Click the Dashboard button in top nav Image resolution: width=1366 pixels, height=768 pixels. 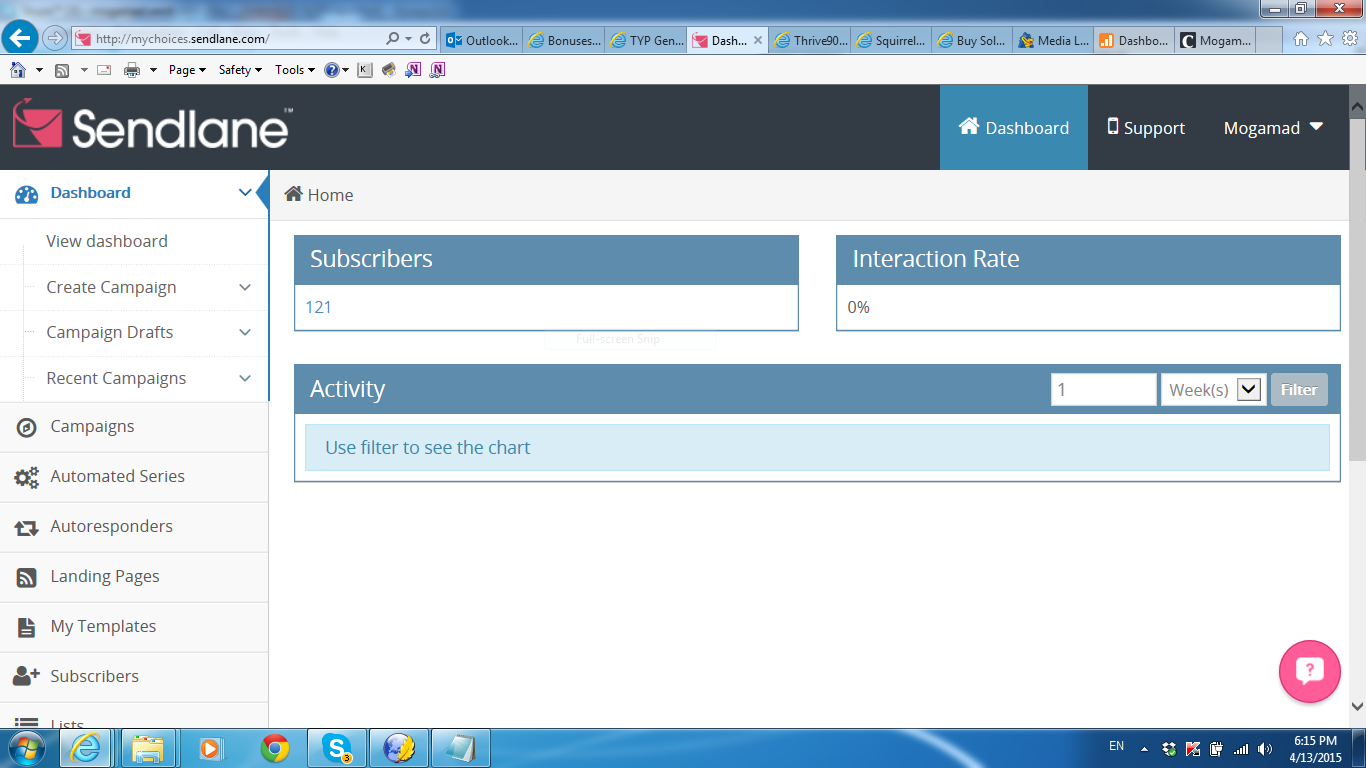1014,128
